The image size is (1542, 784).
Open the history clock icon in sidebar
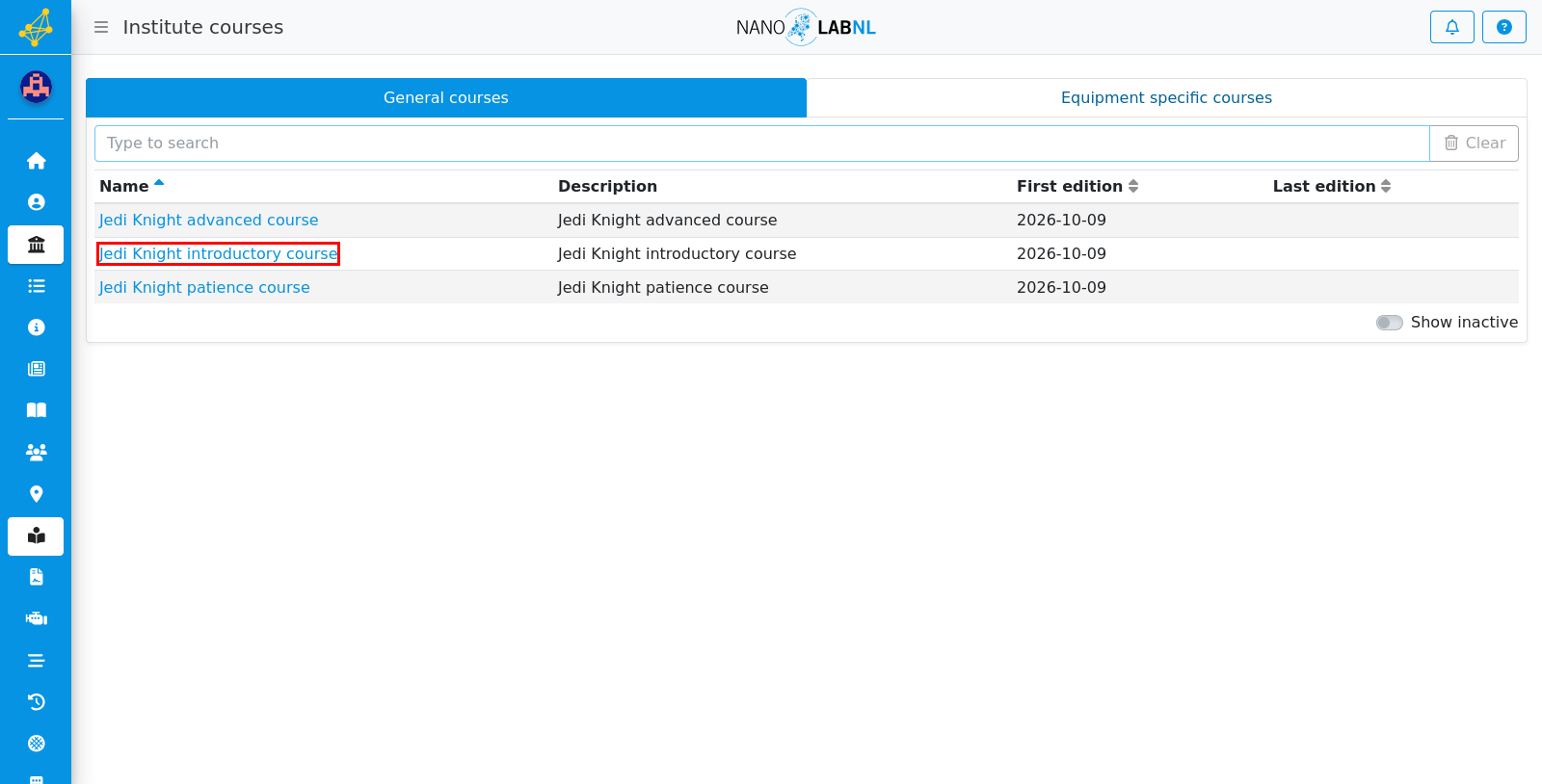pyautogui.click(x=36, y=702)
